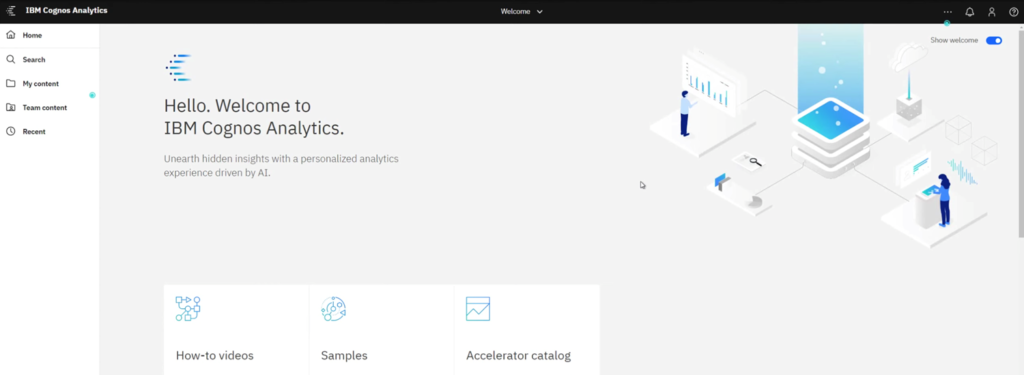Open the Home icon in sidebar
This screenshot has height=375, width=1024.
click(10, 35)
